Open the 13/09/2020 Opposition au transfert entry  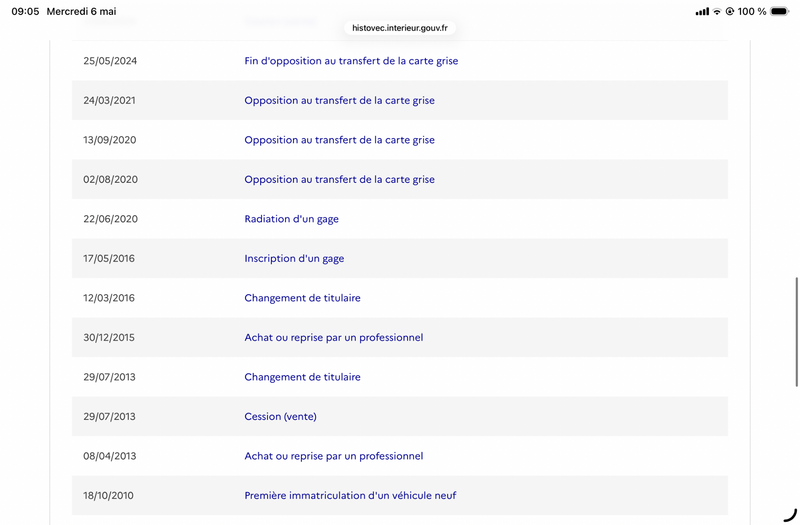339,140
